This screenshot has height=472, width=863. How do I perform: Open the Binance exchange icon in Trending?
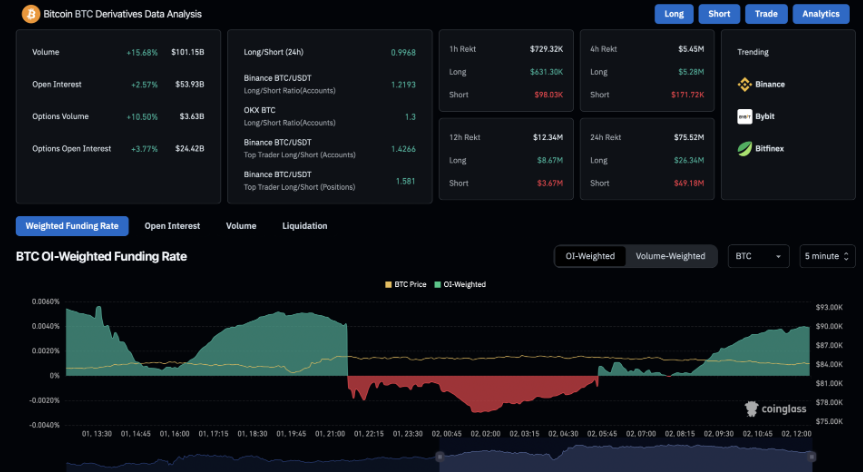click(x=745, y=84)
